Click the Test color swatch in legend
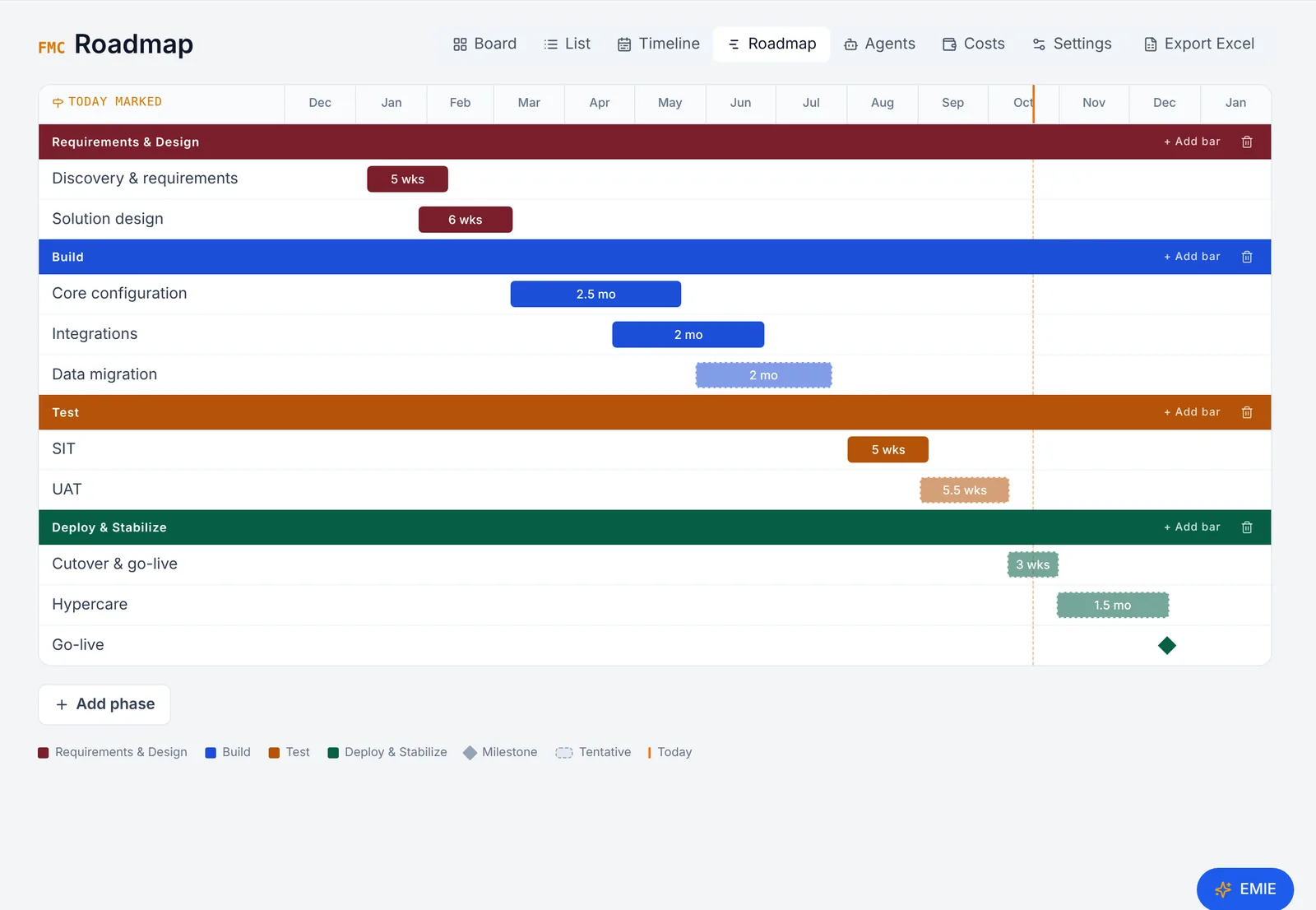 [x=274, y=753]
